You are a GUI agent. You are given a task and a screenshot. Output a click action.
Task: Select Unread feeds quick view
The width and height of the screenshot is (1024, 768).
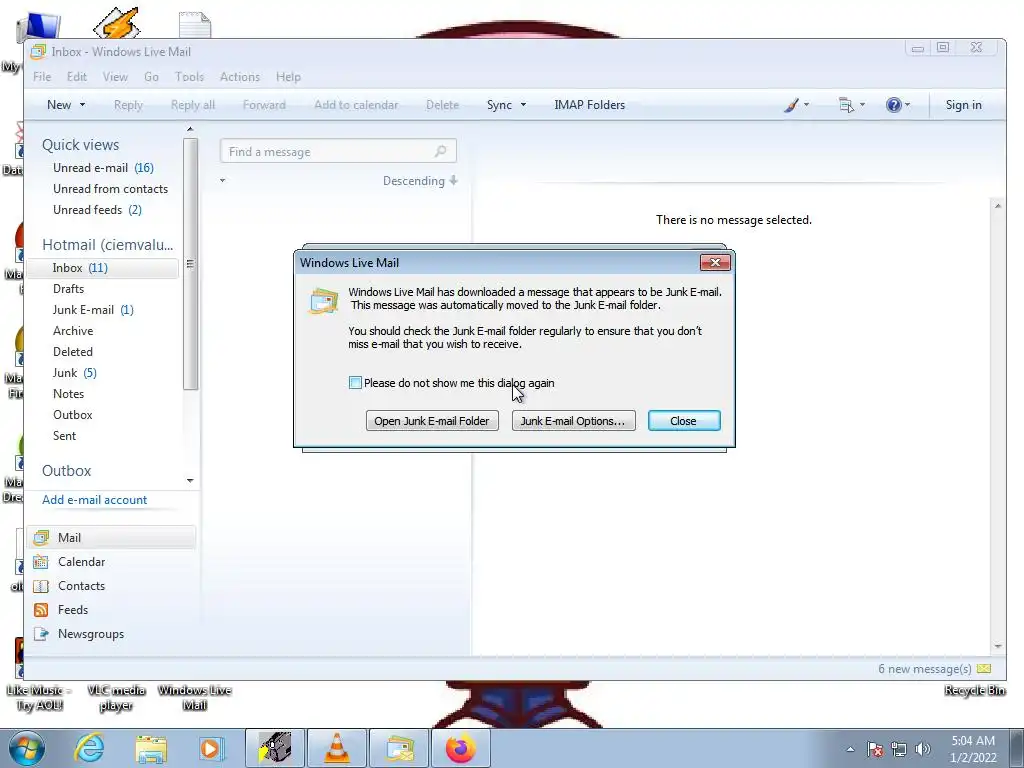point(97,210)
